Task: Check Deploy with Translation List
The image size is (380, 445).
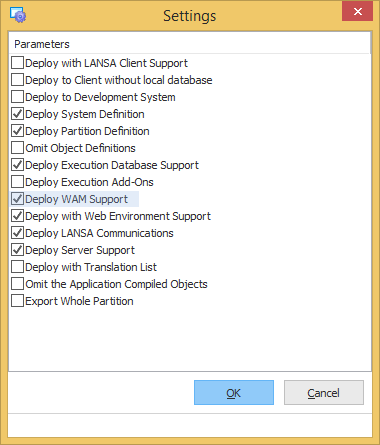Action: click(17, 267)
